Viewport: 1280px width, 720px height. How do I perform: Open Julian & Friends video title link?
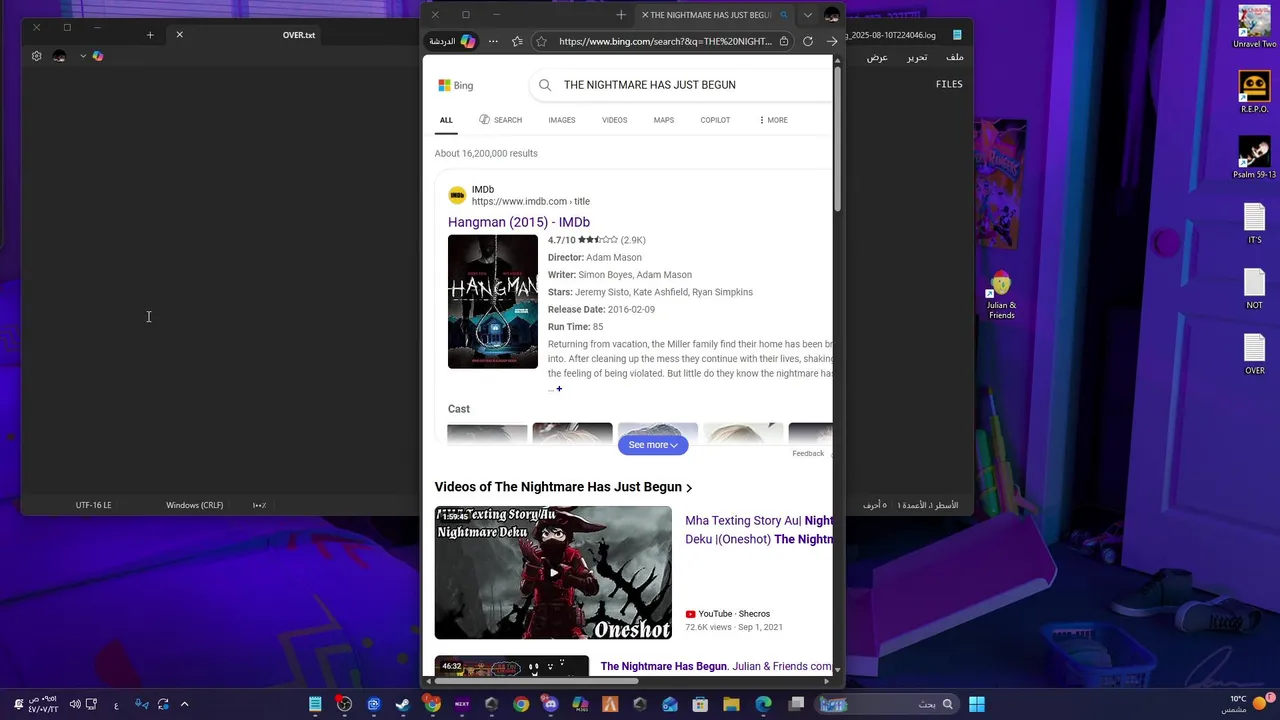716,666
